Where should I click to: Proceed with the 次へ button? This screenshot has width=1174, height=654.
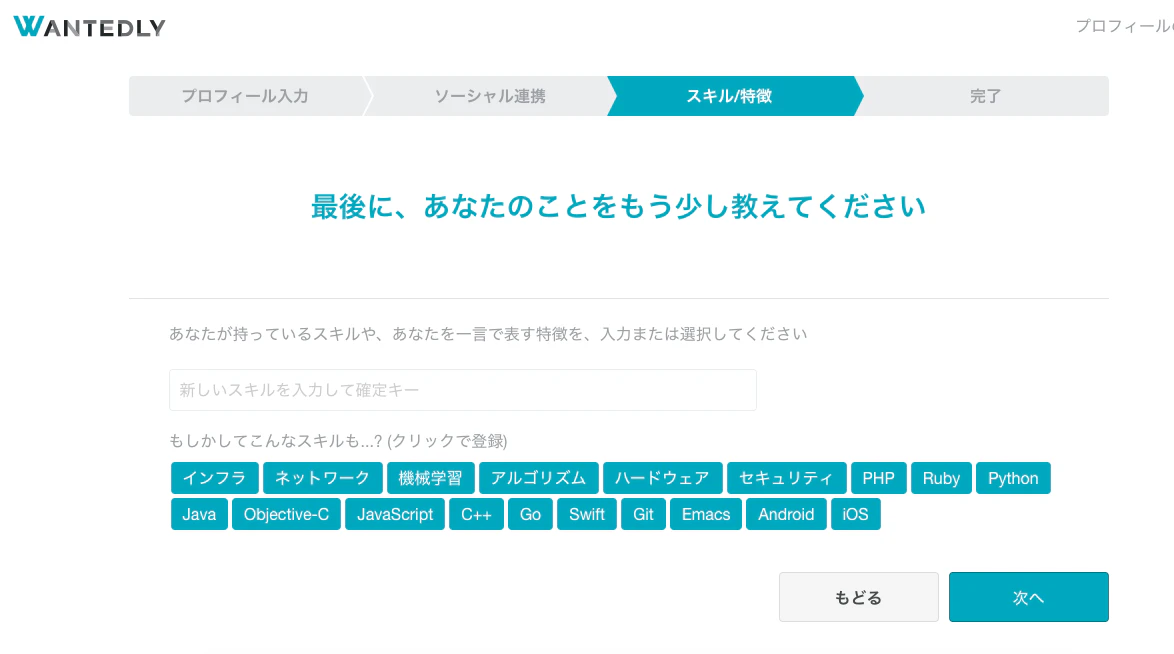tap(1029, 597)
